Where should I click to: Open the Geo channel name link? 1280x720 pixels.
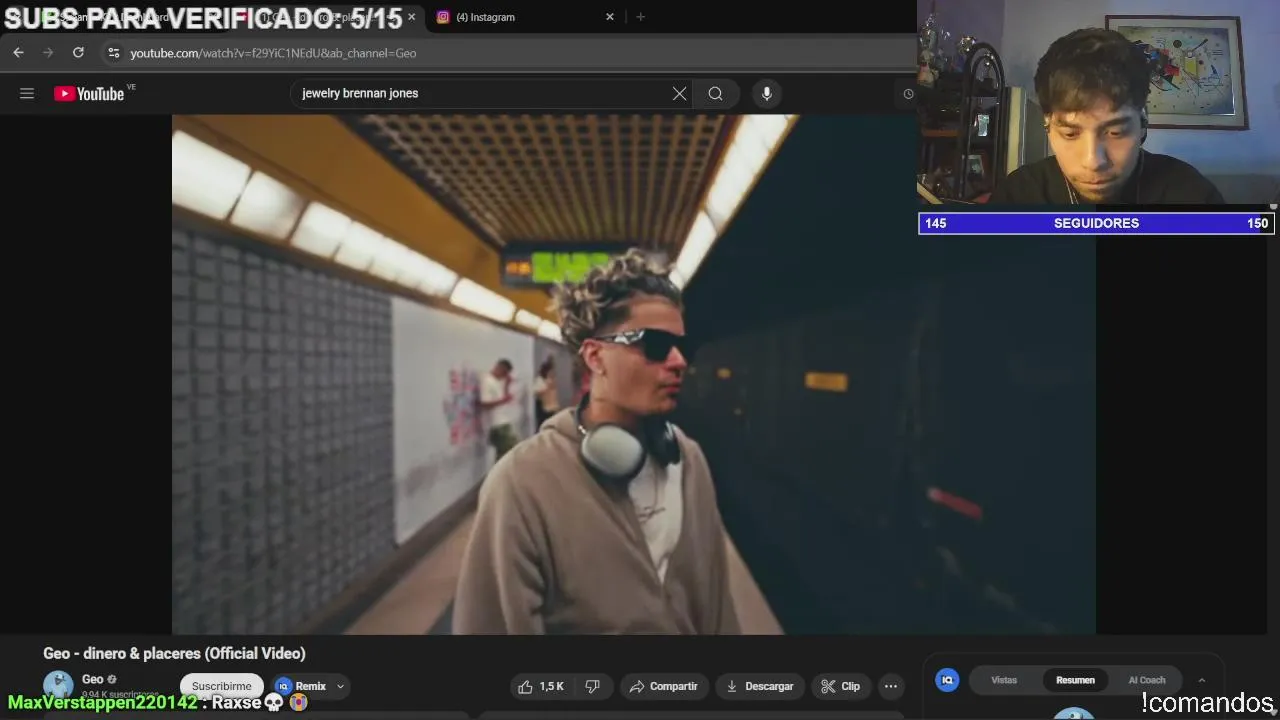click(92, 679)
